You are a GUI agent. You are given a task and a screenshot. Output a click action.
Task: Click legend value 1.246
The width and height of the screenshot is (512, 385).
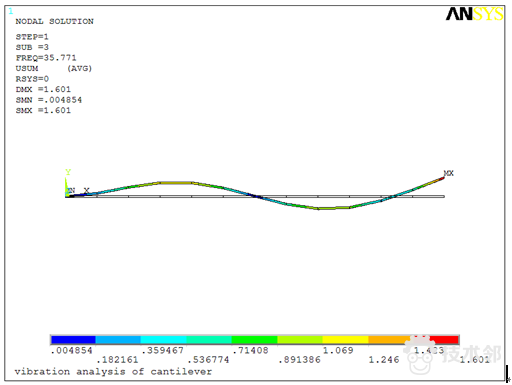pos(384,360)
